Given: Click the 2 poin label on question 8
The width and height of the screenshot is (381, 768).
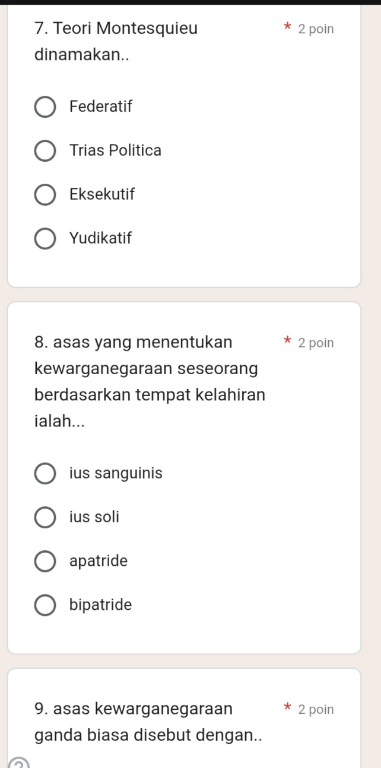Looking at the screenshot, I should (x=316, y=343).
